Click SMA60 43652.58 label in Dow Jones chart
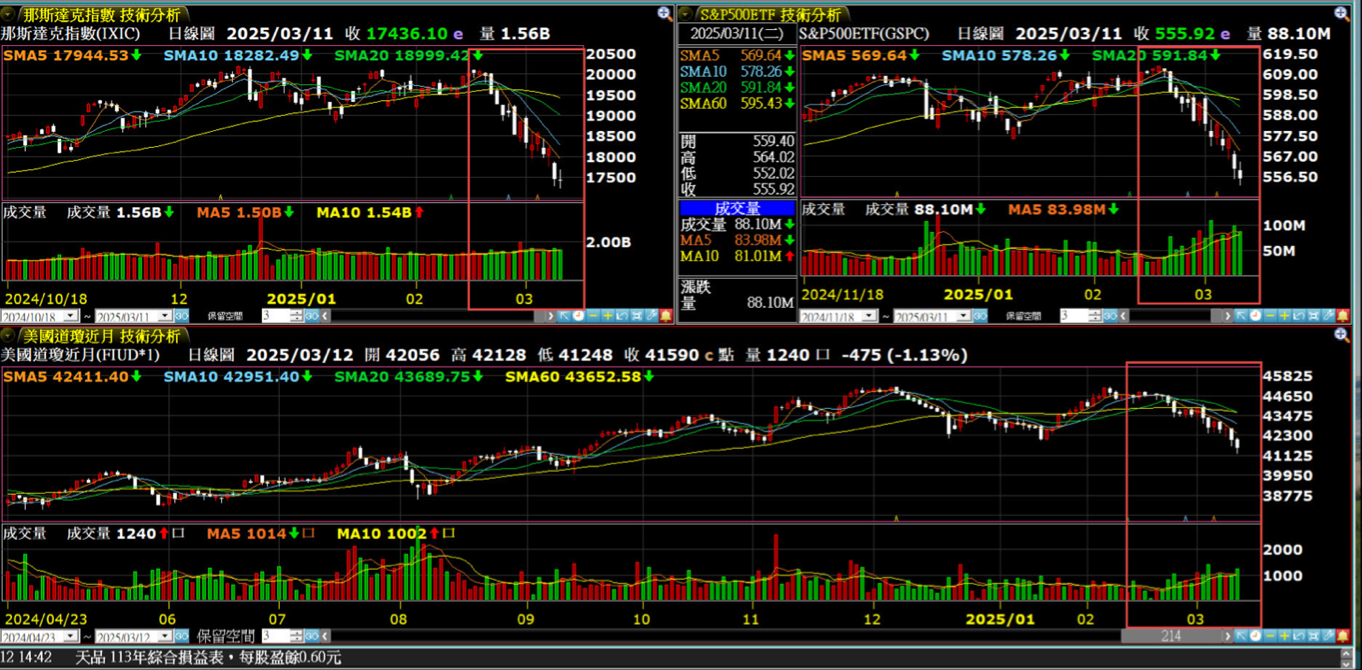This screenshot has height=670, width=1362. click(580, 376)
